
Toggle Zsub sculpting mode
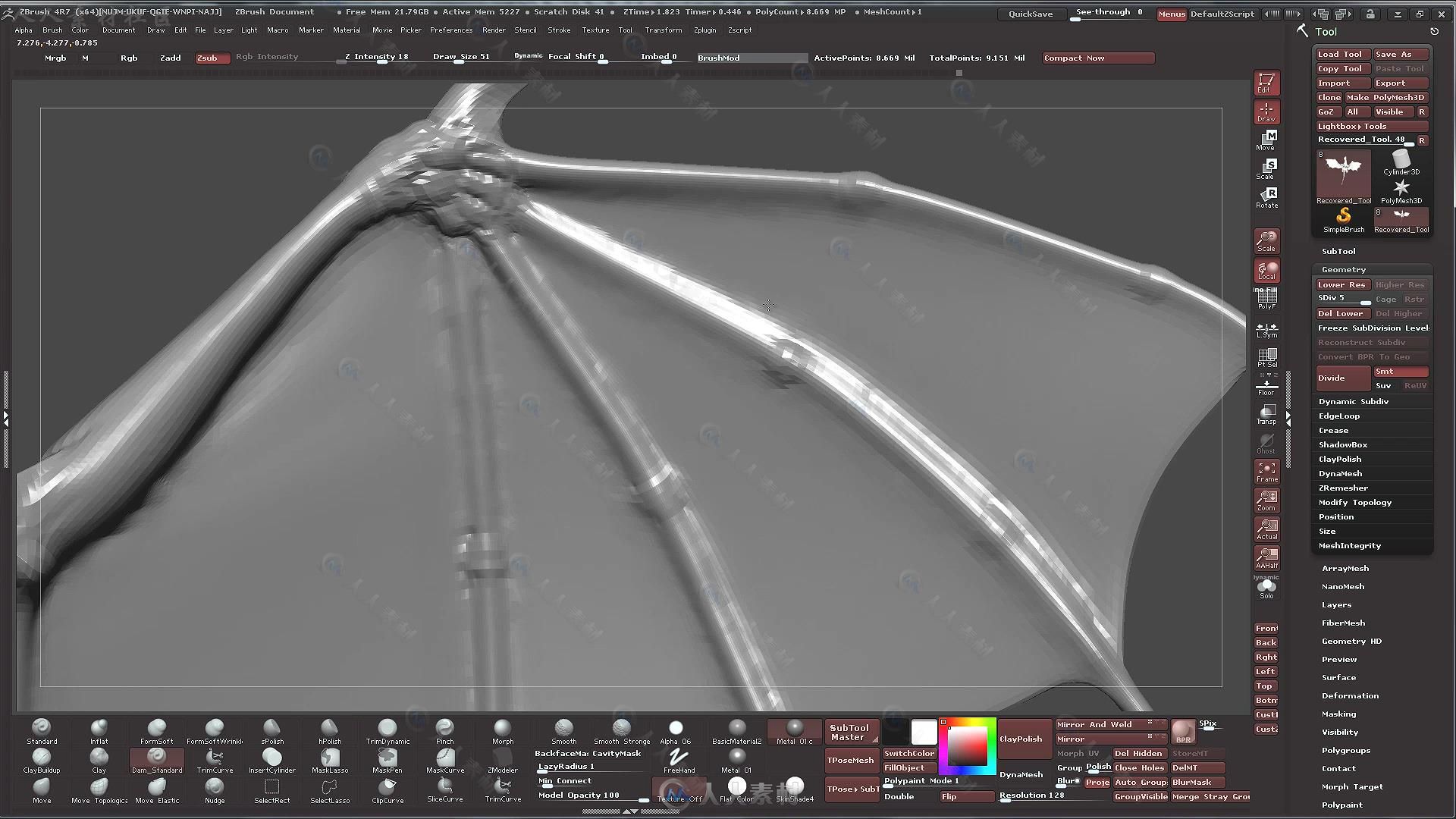pos(213,58)
